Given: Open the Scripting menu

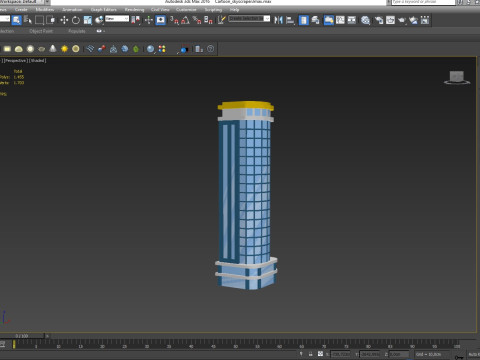Looking at the screenshot, I should click(x=213, y=9).
